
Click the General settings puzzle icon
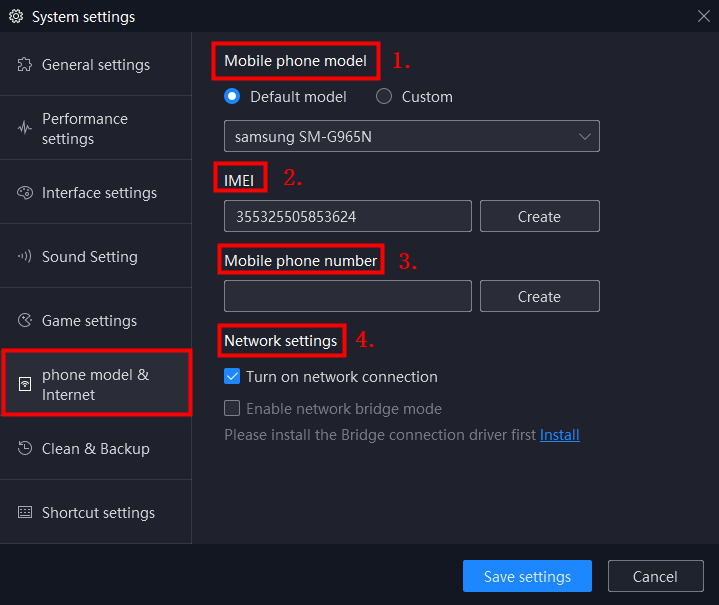tap(25, 65)
